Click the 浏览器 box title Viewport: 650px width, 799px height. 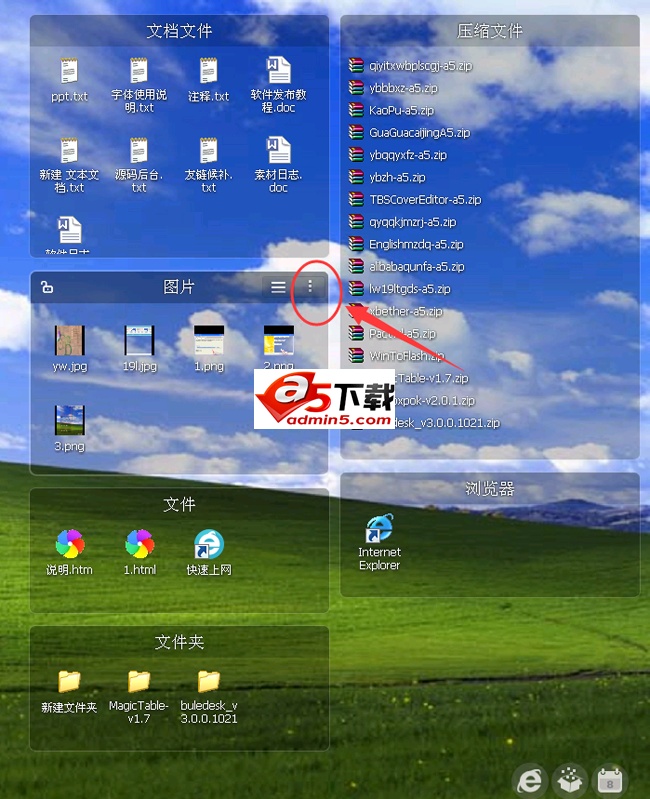point(490,489)
